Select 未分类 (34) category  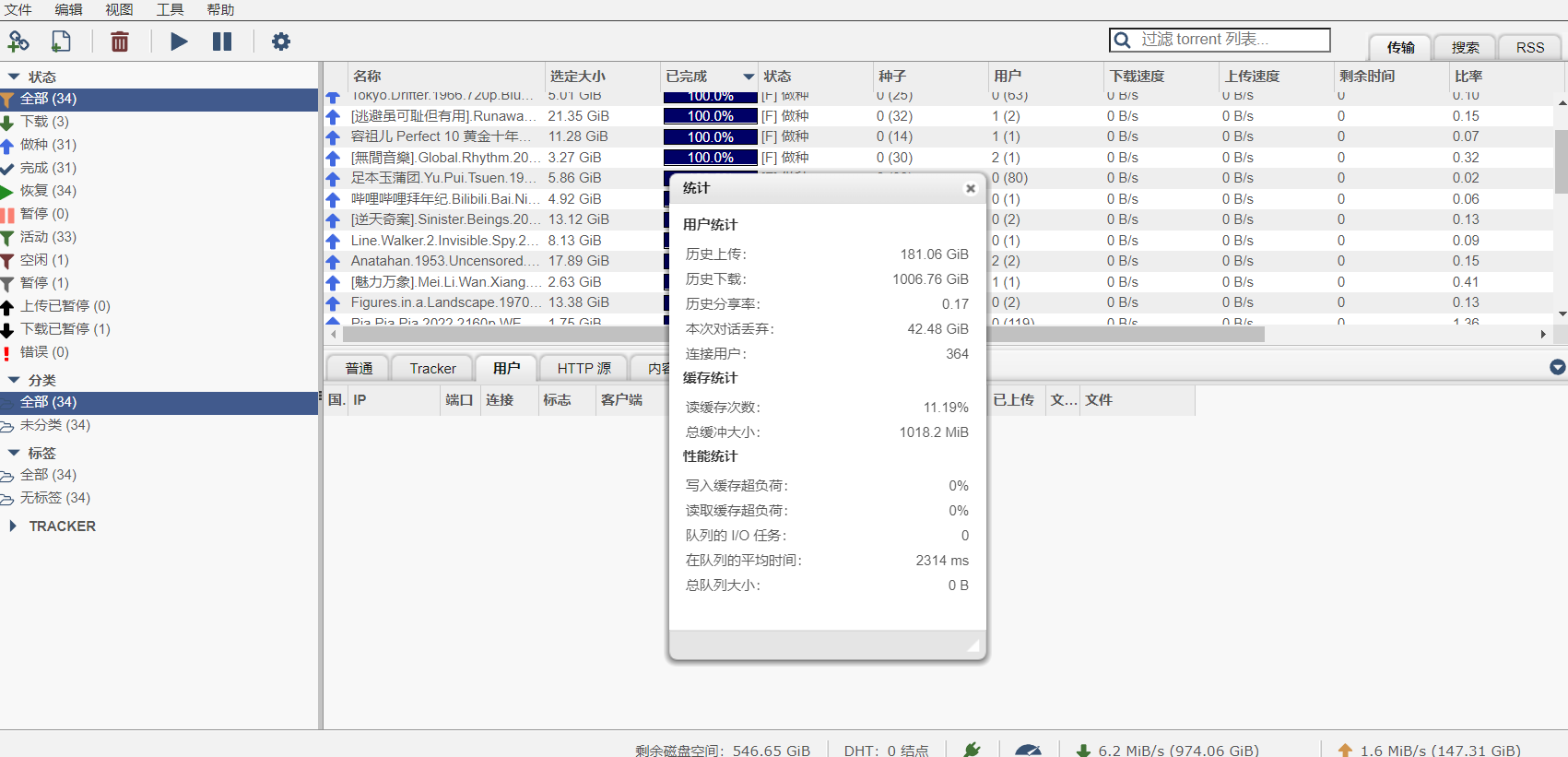tap(159, 425)
